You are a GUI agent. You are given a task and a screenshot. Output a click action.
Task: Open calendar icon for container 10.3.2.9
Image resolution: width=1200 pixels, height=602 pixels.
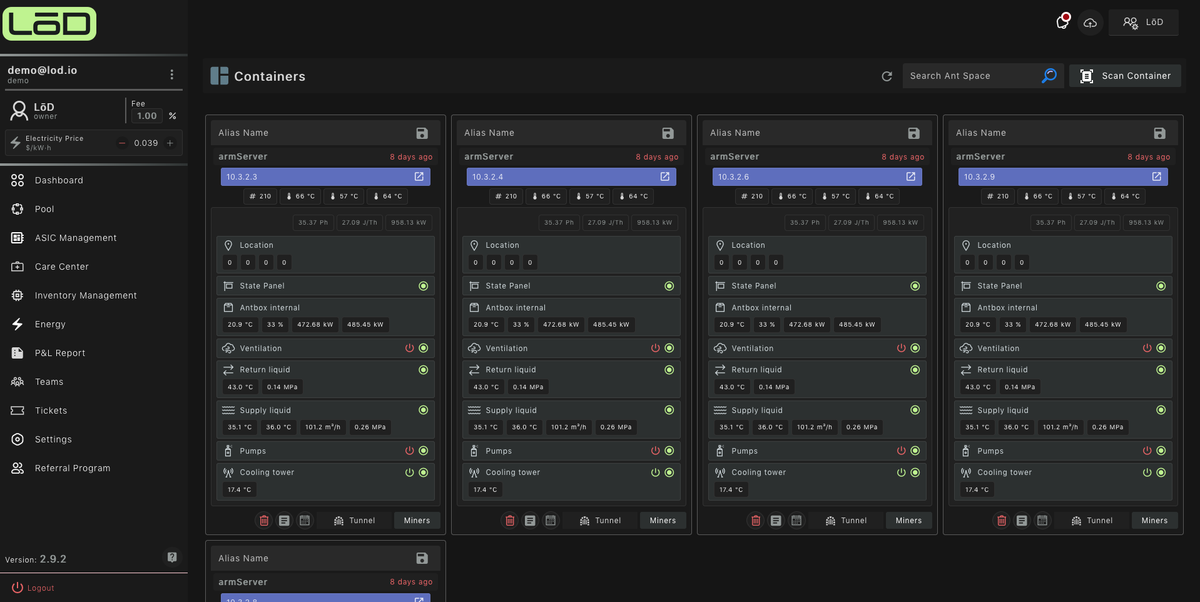1043,520
